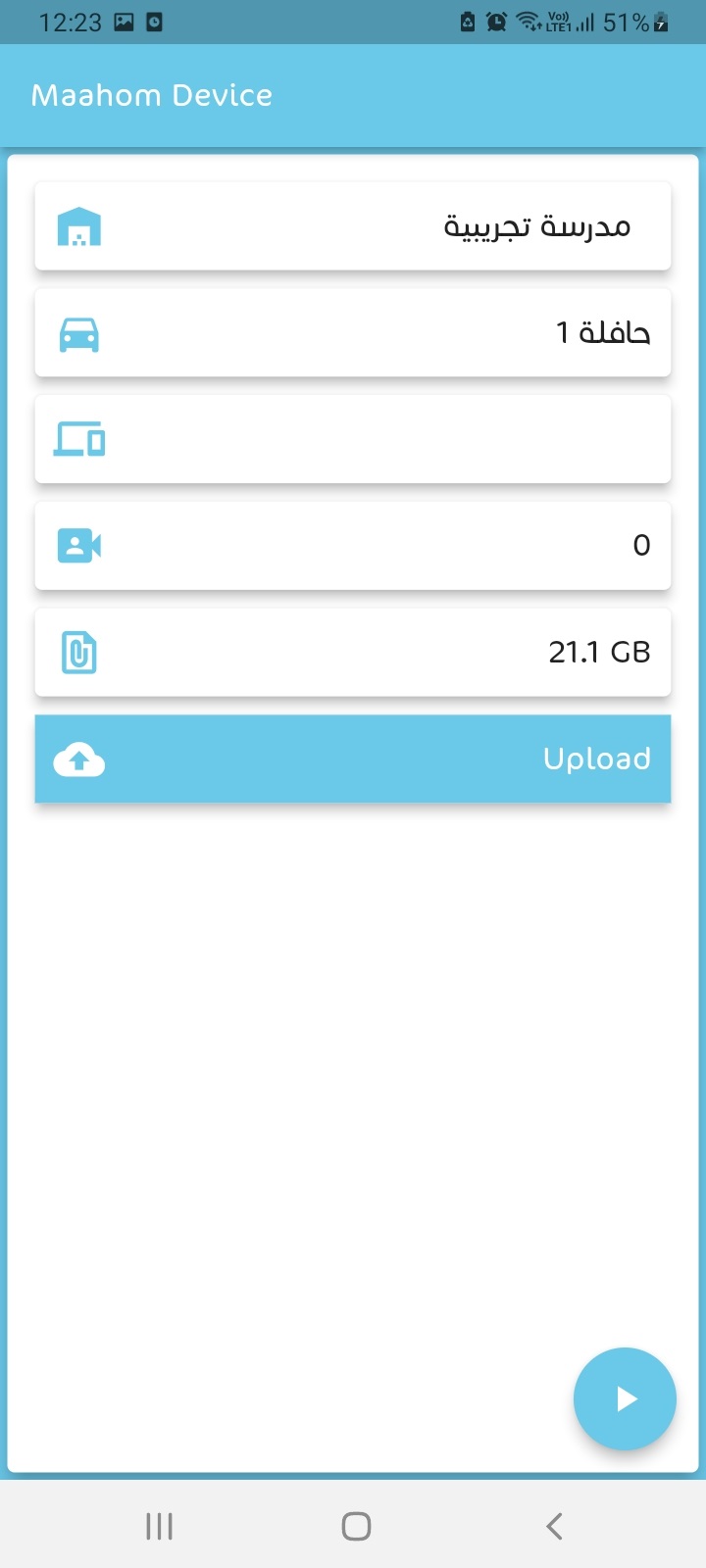Tap the 21.1 GB storage row
The image size is (706, 1568).
[353, 653]
